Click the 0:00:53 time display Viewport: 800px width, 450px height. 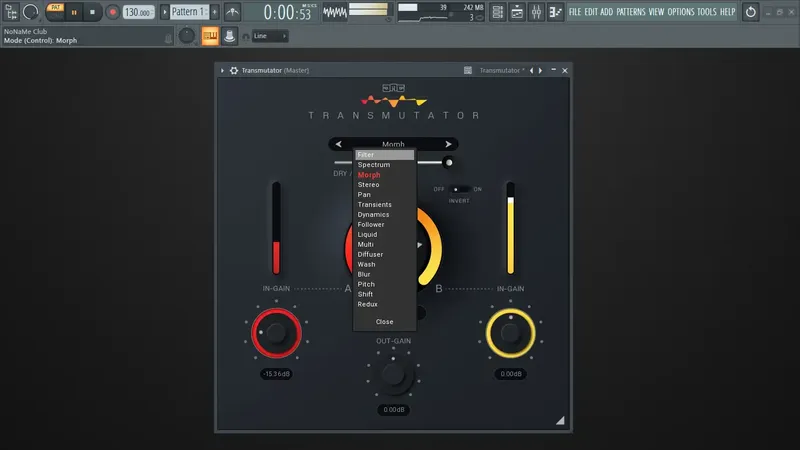coord(289,12)
